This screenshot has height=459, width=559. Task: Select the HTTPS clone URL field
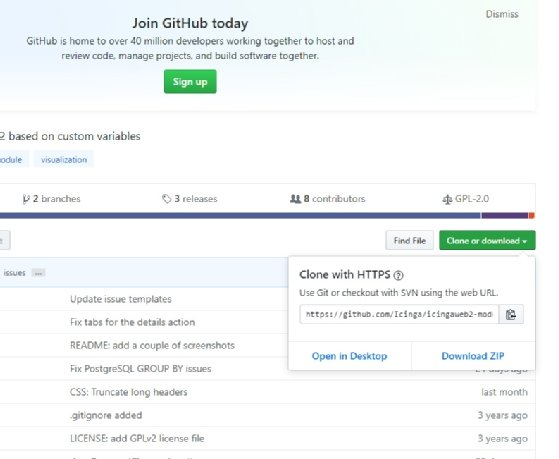click(x=399, y=314)
